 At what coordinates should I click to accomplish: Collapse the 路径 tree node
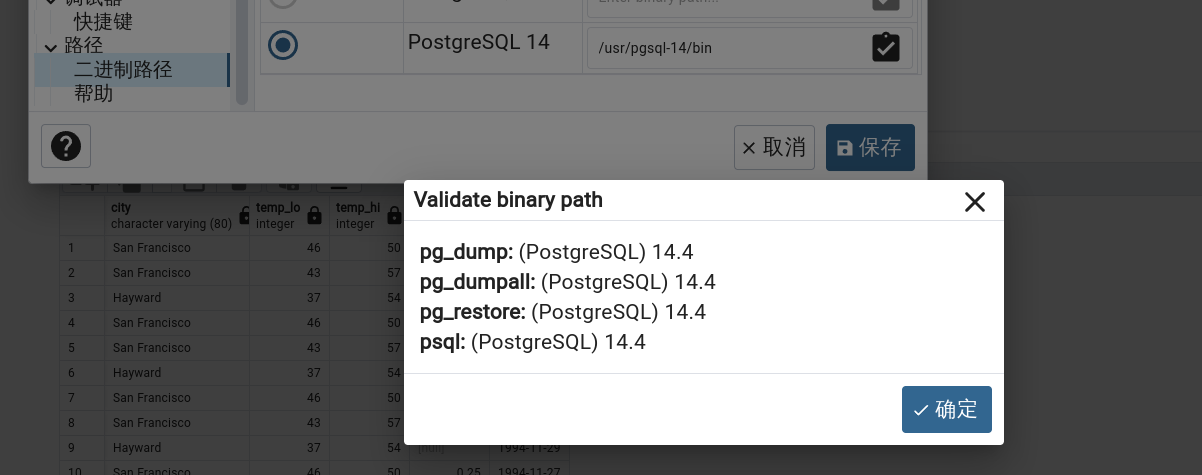coord(51,47)
